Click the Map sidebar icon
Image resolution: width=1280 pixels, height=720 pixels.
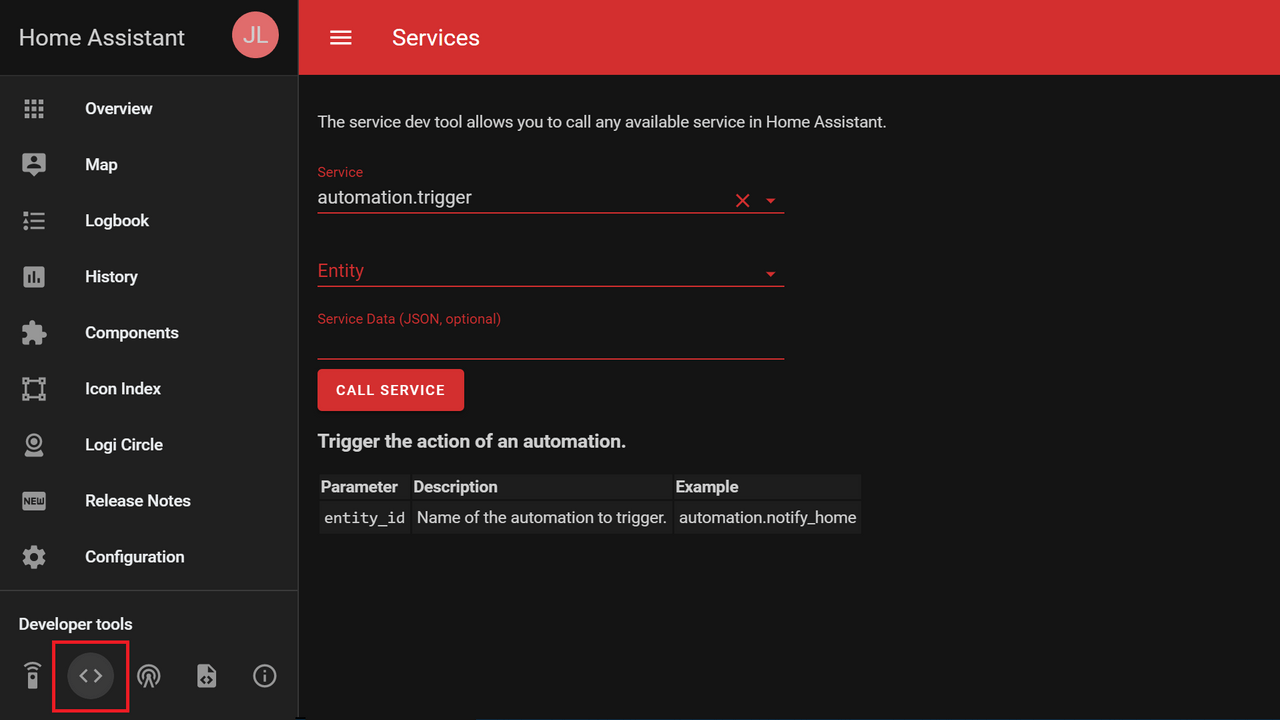[34, 165]
